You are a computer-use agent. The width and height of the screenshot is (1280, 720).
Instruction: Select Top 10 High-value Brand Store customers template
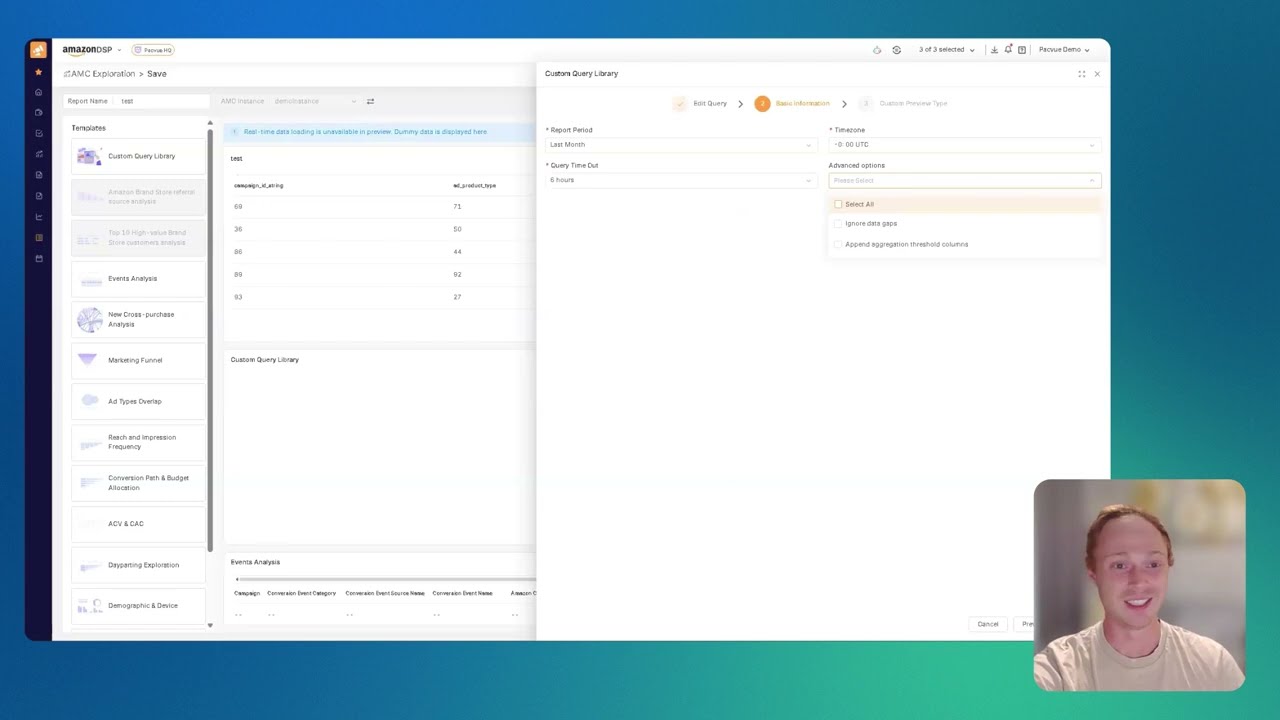138,238
